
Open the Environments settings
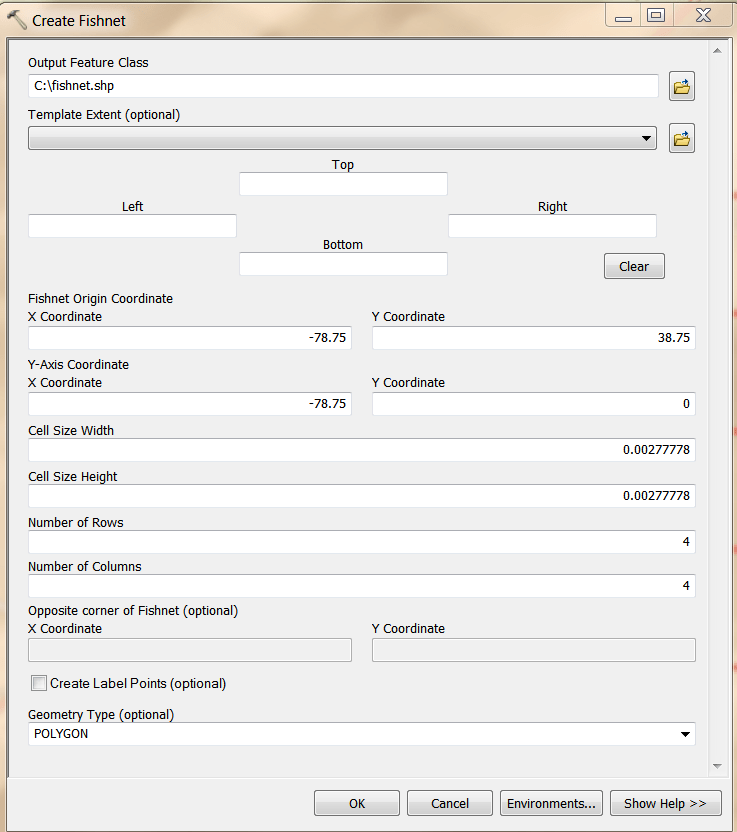(551, 802)
